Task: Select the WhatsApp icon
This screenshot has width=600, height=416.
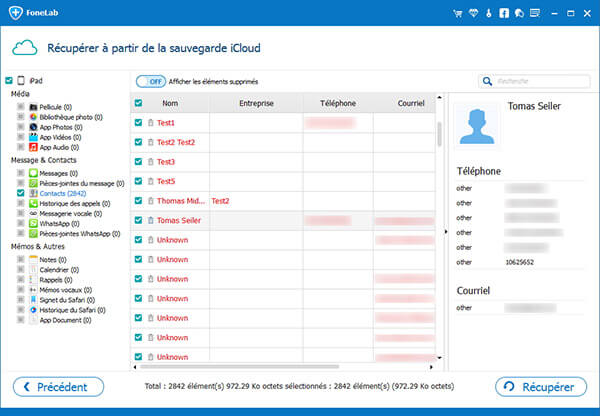Action: coord(33,223)
